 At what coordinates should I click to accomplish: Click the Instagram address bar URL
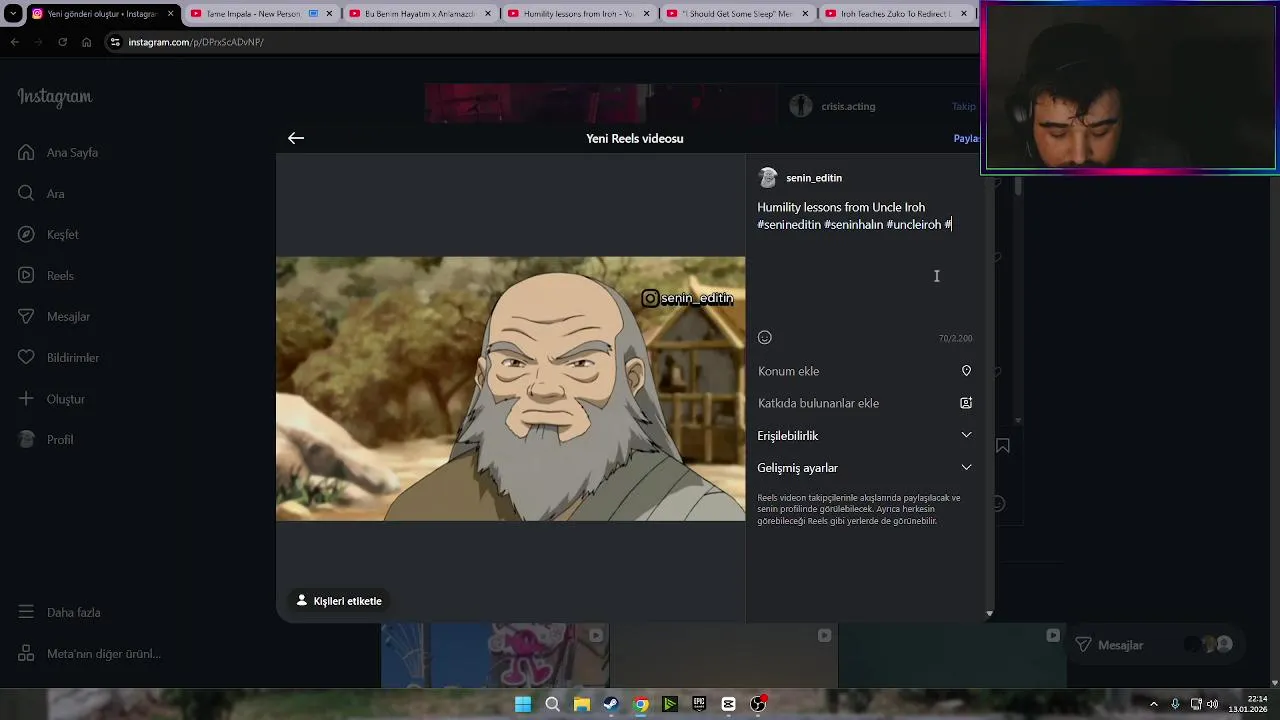pos(196,42)
